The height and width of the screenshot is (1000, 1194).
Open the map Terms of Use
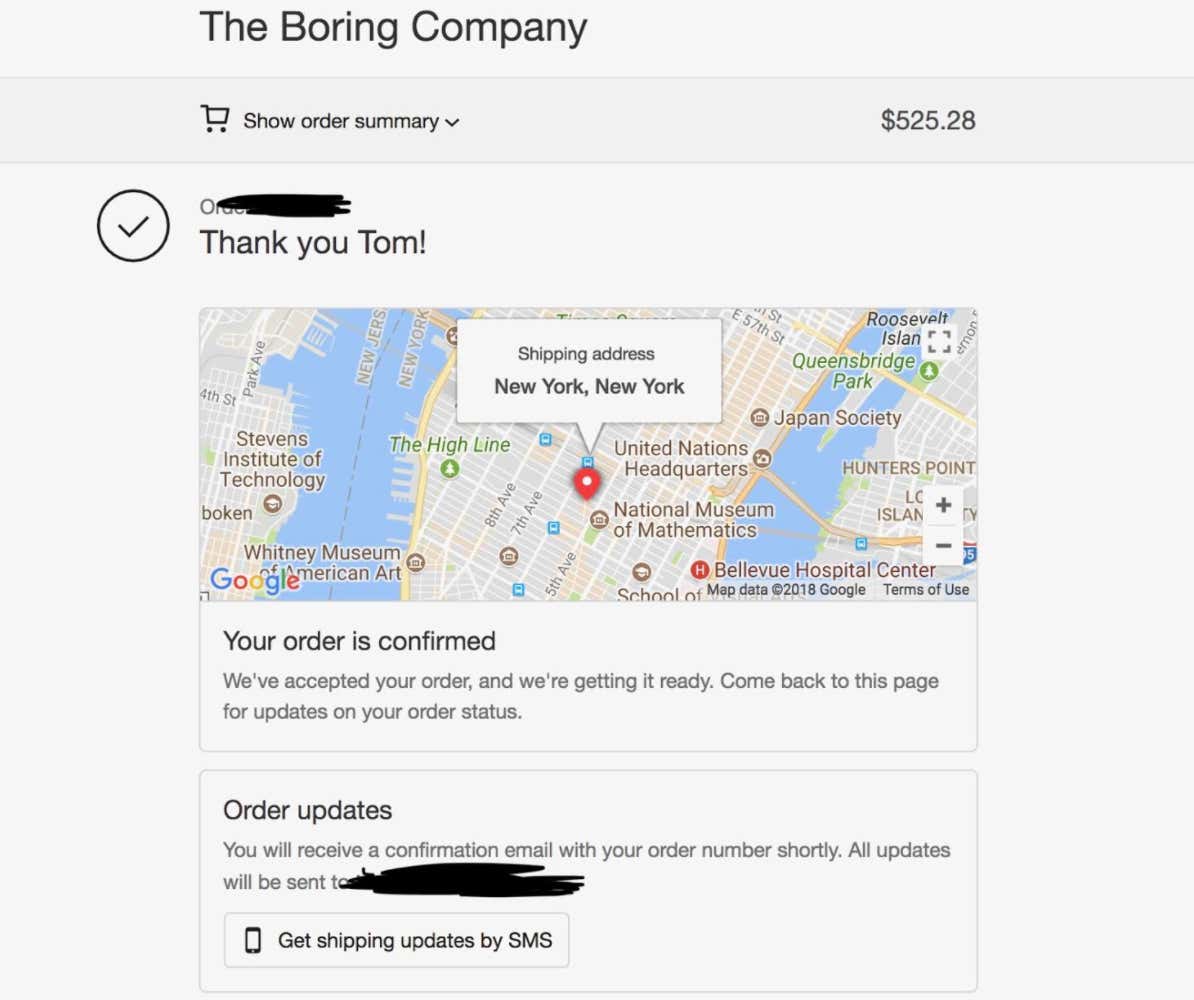[x=925, y=589]
